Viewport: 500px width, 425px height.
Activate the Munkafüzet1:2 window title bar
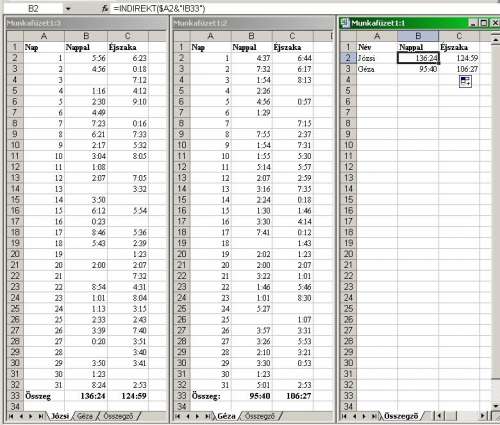[x=253, y=23]
